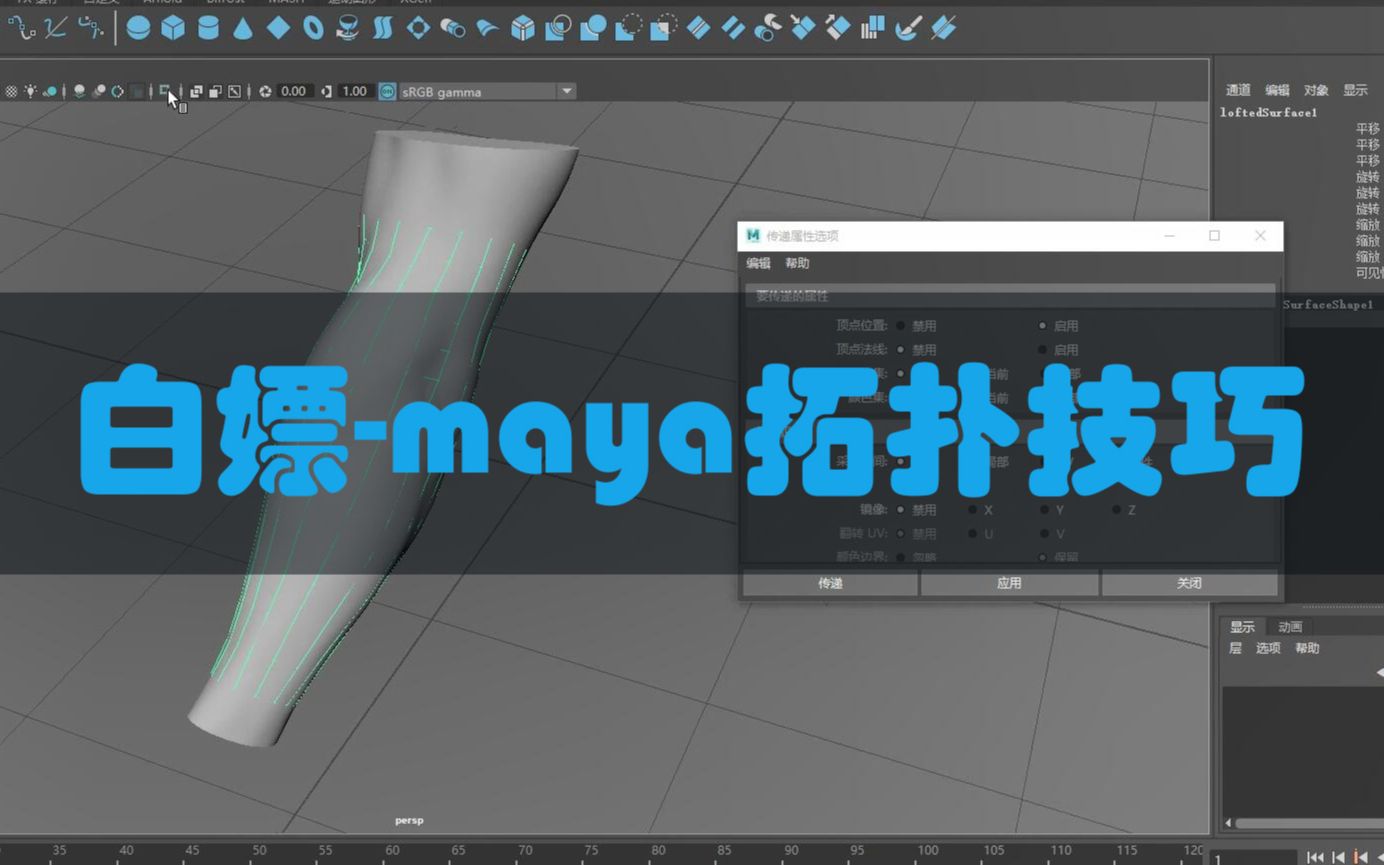Toggle use-all-lights bulb icon in viewport bar
The width and height of the screenshot is (1384, 865).
pos(31,91)
